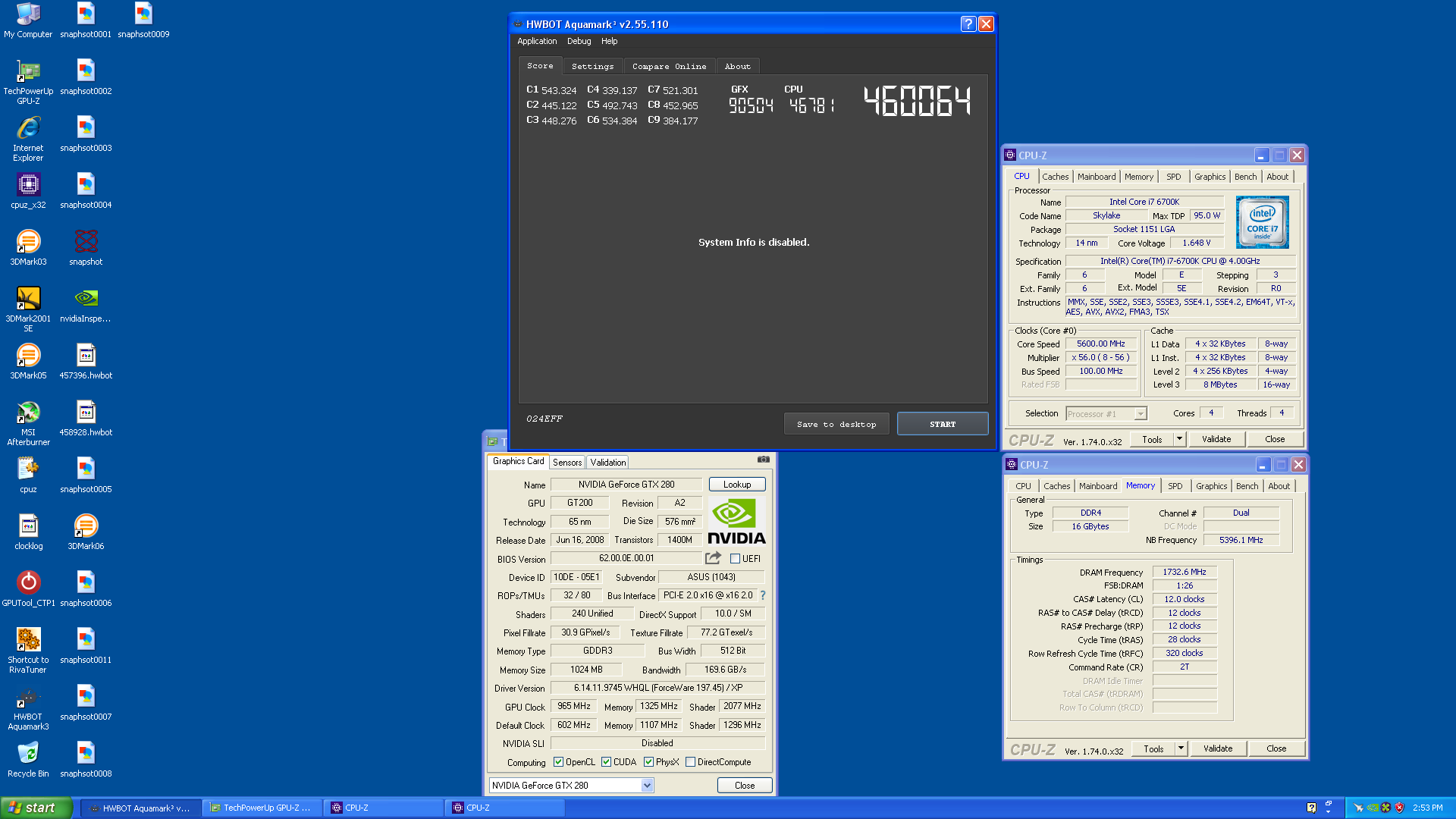Click Close button in GPU-Z
Viewport: 1456px width, 819px height.
click(x=744, y=786)
